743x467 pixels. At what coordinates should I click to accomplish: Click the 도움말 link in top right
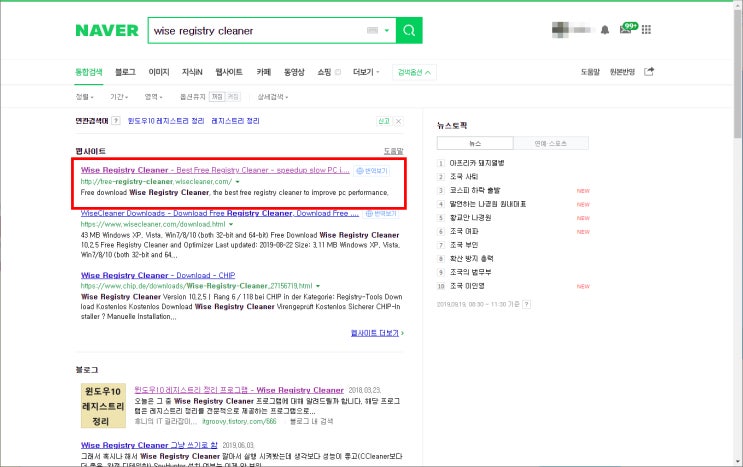(x=590, y=72)
